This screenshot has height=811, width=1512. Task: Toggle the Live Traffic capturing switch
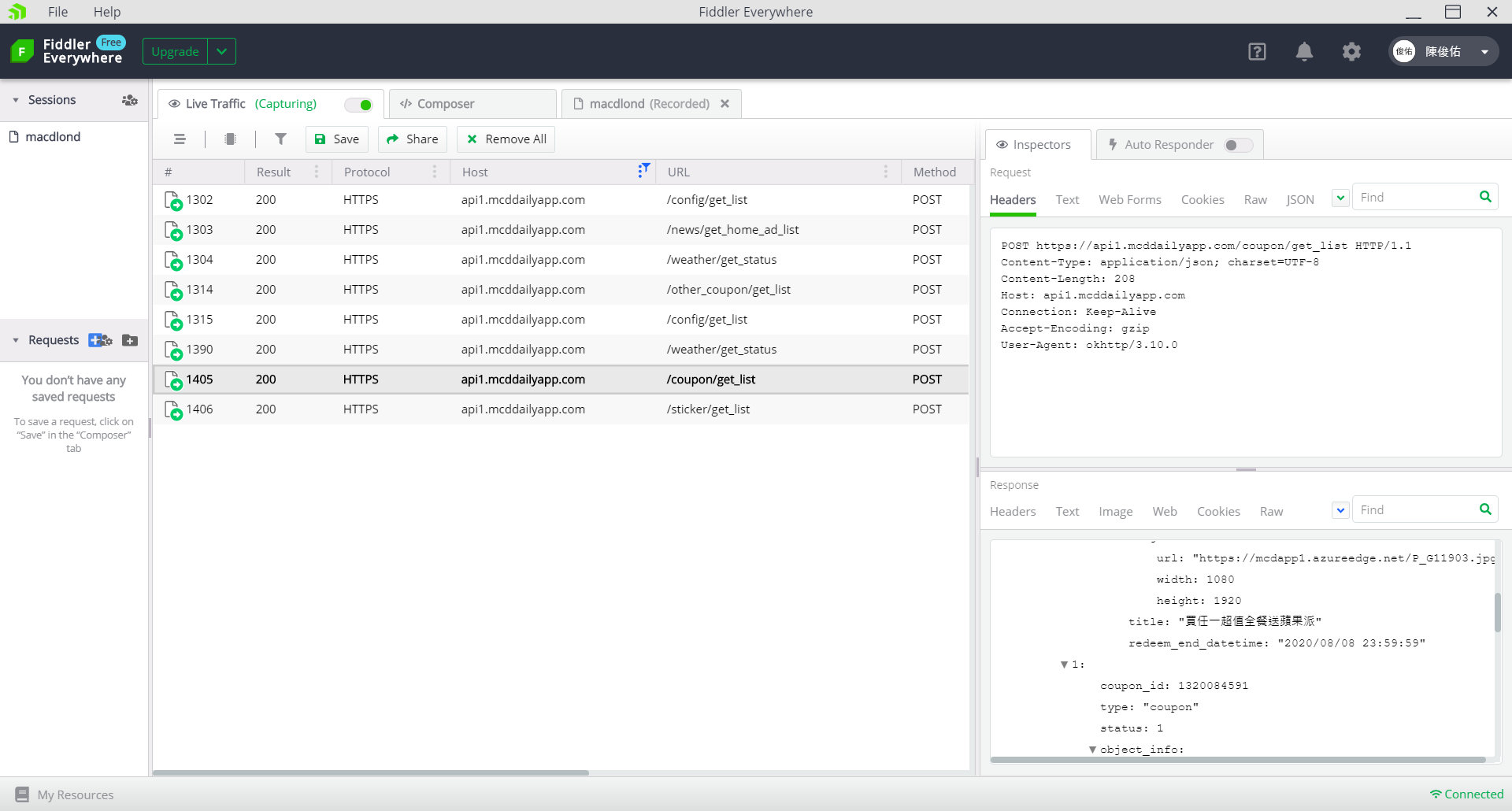tap(359, 105)
